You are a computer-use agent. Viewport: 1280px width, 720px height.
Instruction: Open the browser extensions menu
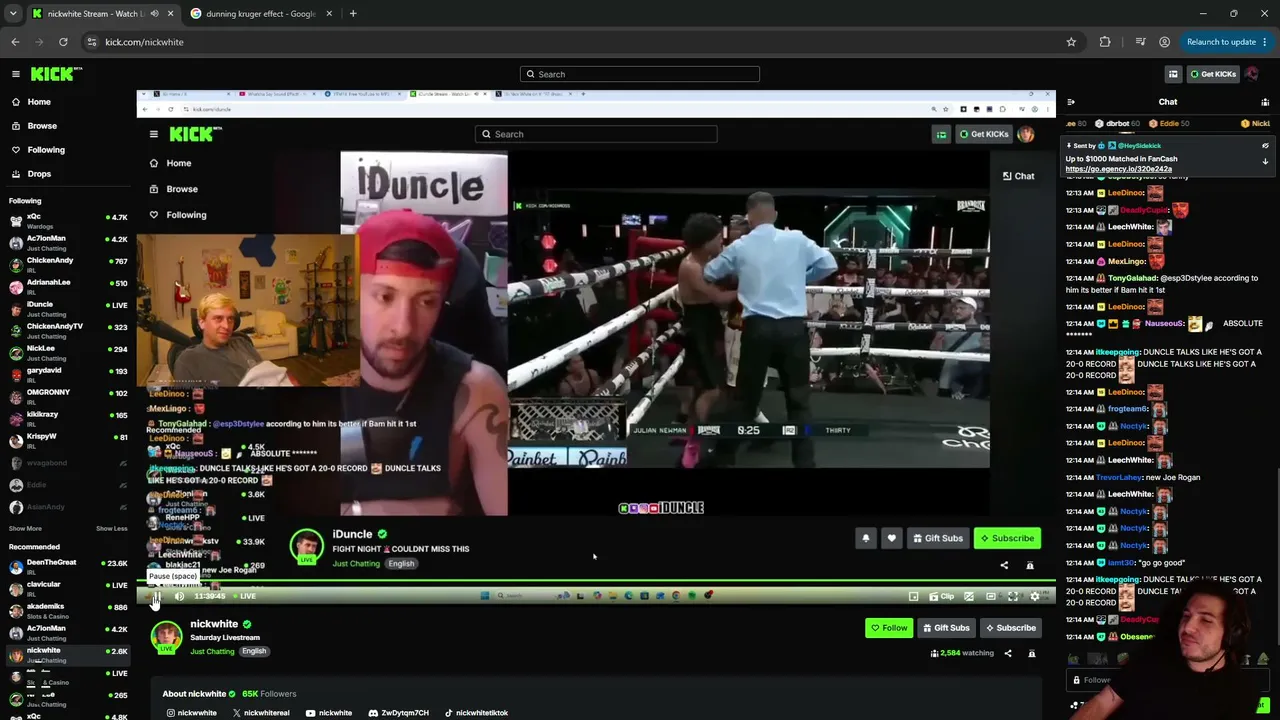[x=1105, y=42]
